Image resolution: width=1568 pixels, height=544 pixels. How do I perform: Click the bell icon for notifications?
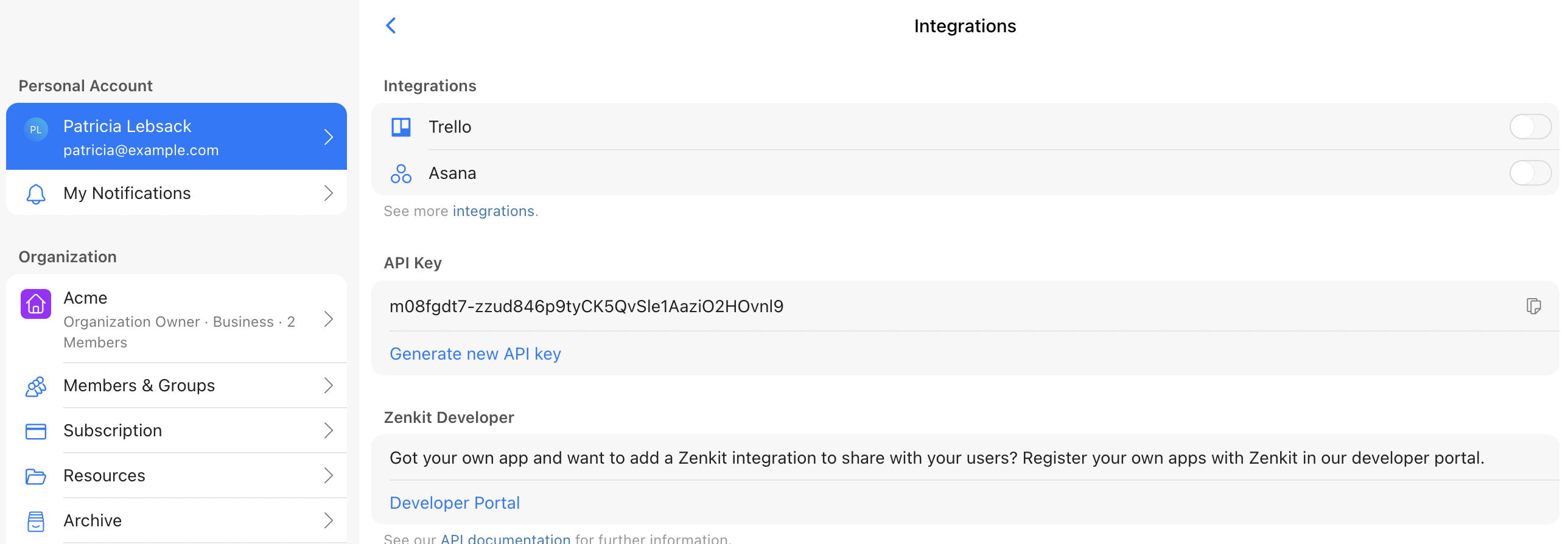tap(36, 194)
